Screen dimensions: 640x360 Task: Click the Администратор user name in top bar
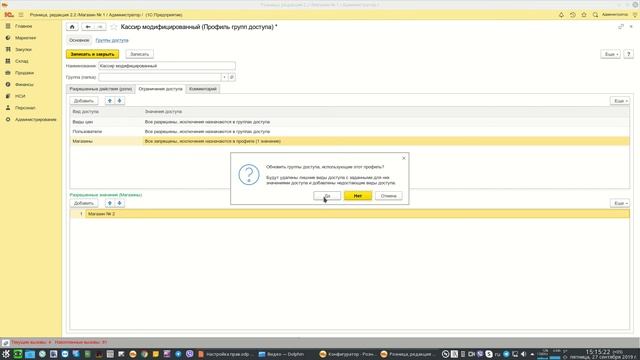coord(615,15)
